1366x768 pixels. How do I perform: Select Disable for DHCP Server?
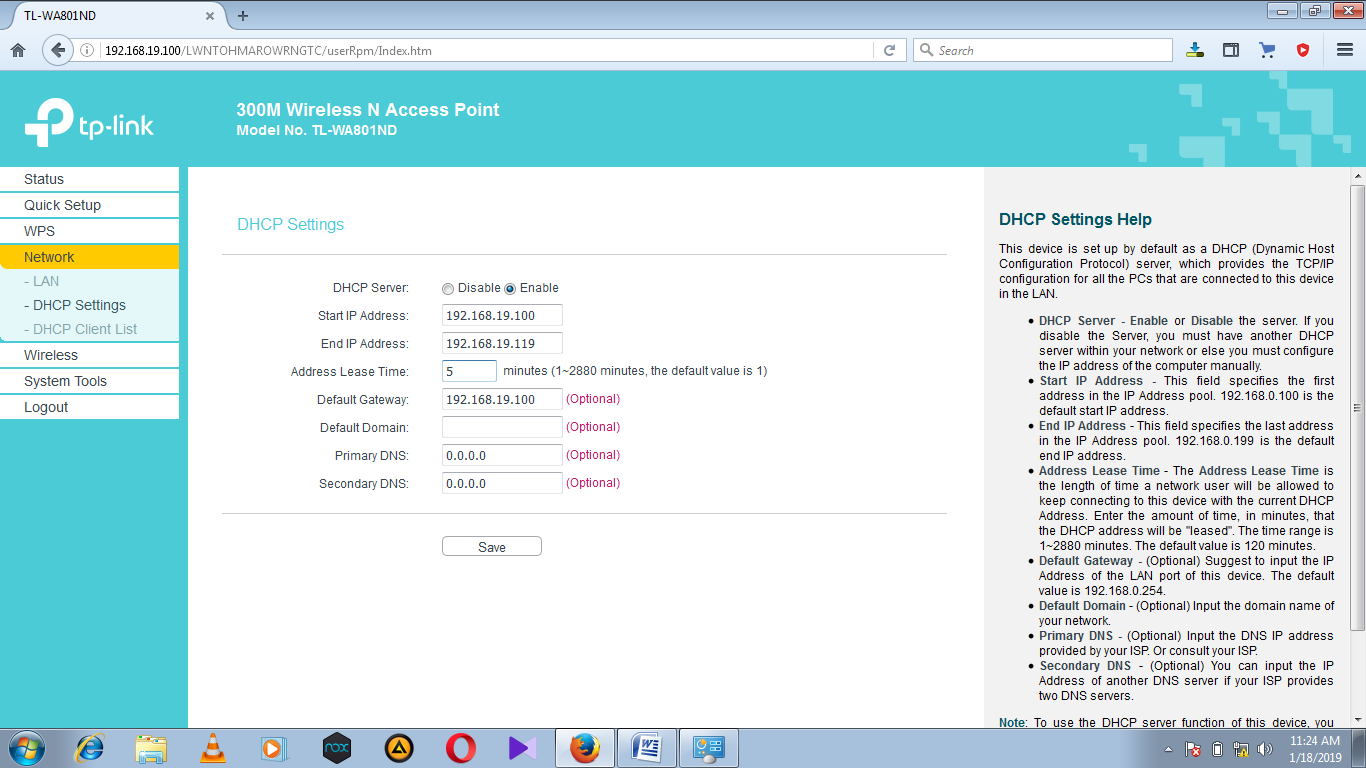(x=448, y=289)
